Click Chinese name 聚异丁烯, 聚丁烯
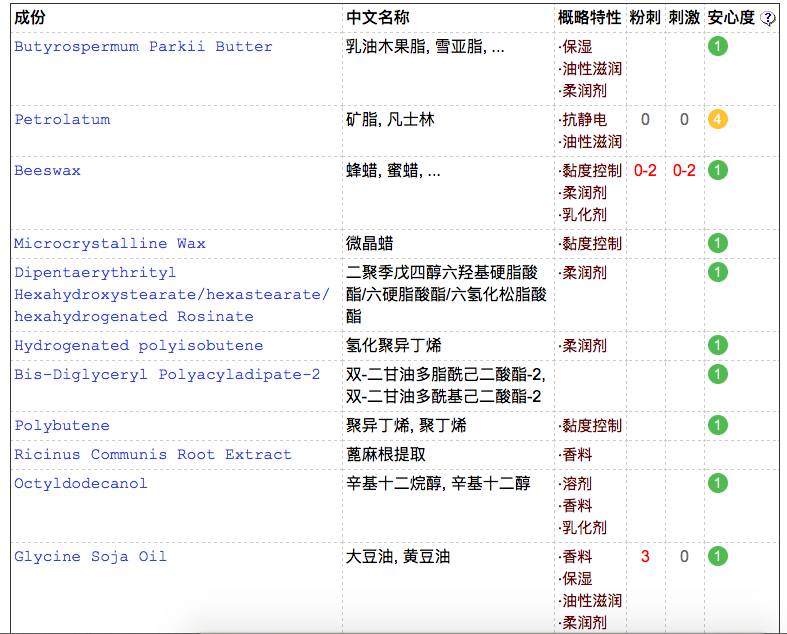The width and height of the screenshot is (787, 634). [406, 426]
